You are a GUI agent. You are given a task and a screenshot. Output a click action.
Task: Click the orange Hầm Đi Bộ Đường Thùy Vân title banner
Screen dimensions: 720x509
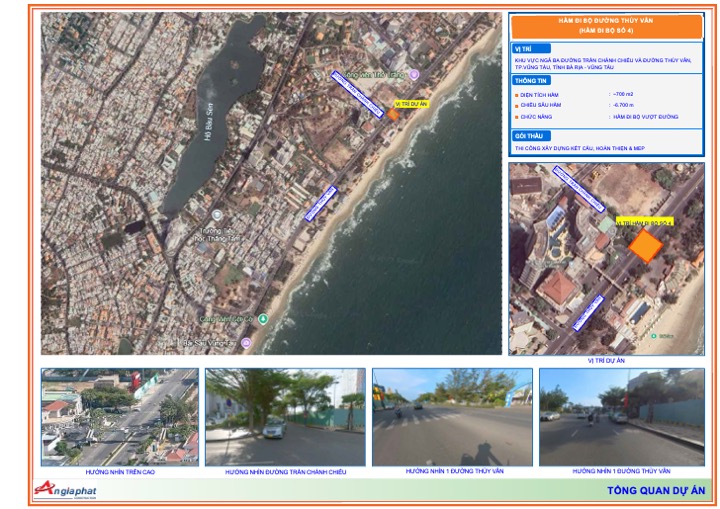click(607, 27)
